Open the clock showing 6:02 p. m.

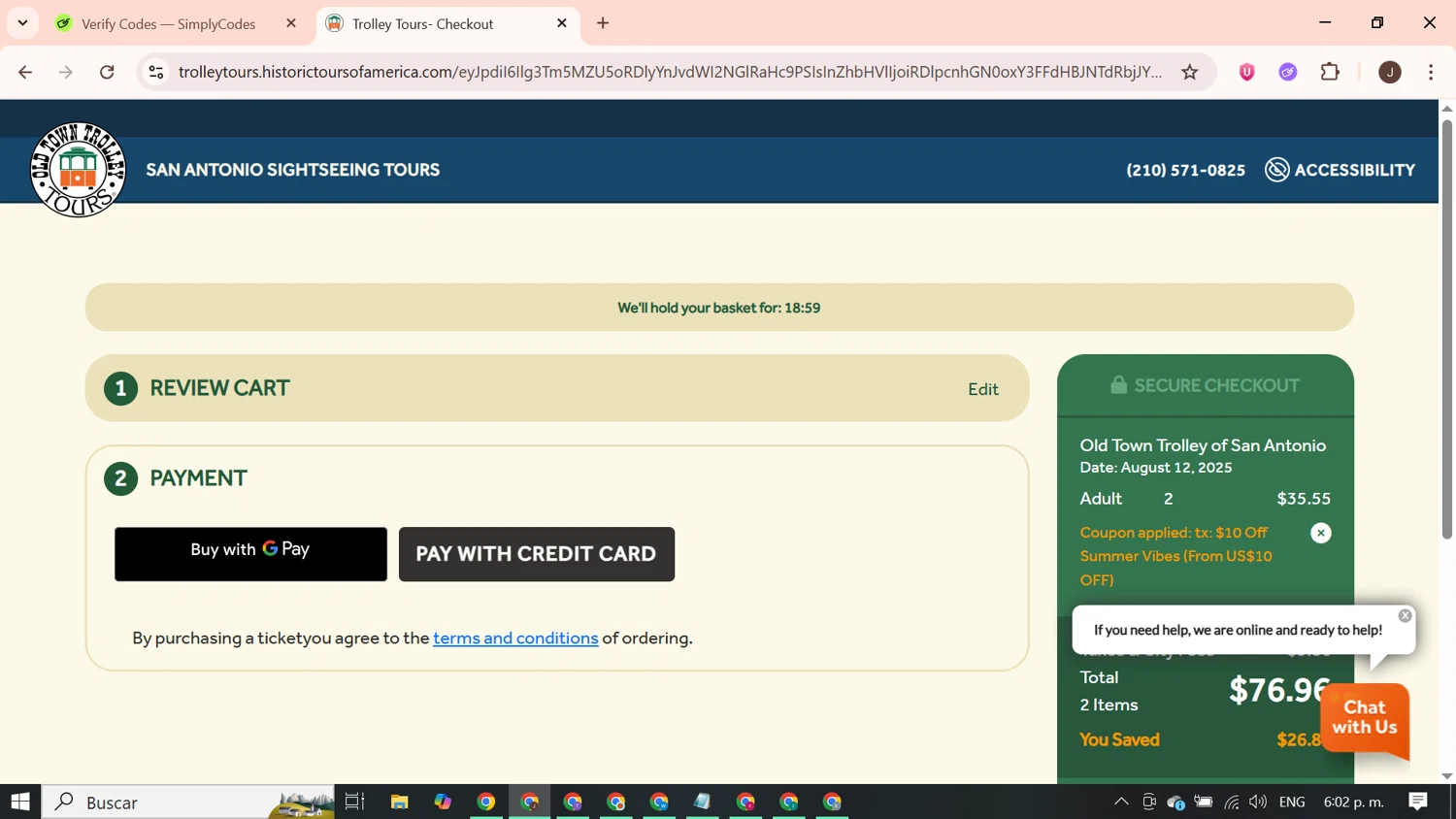click(x=1354, y=802)
